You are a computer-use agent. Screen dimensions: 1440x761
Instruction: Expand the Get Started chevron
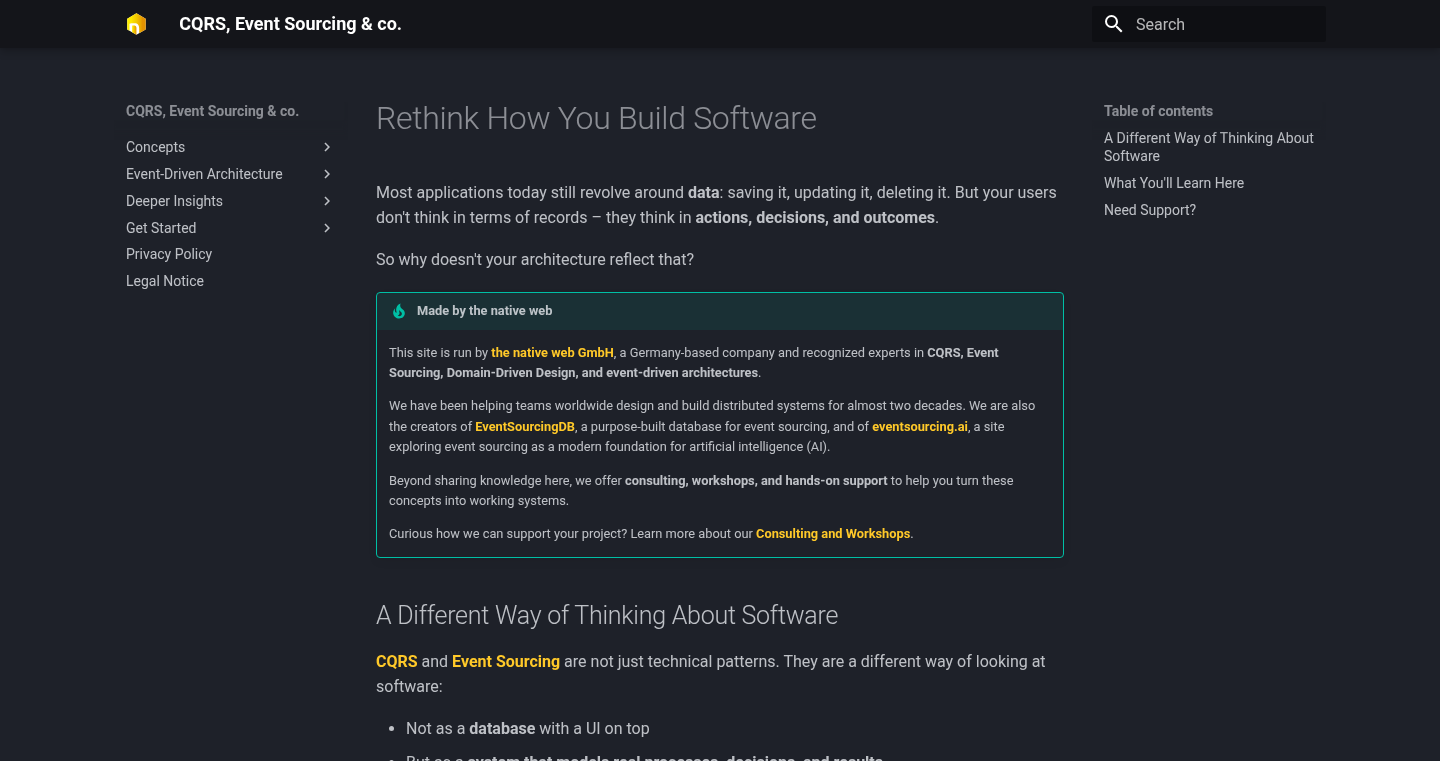[x=327, y=228]
